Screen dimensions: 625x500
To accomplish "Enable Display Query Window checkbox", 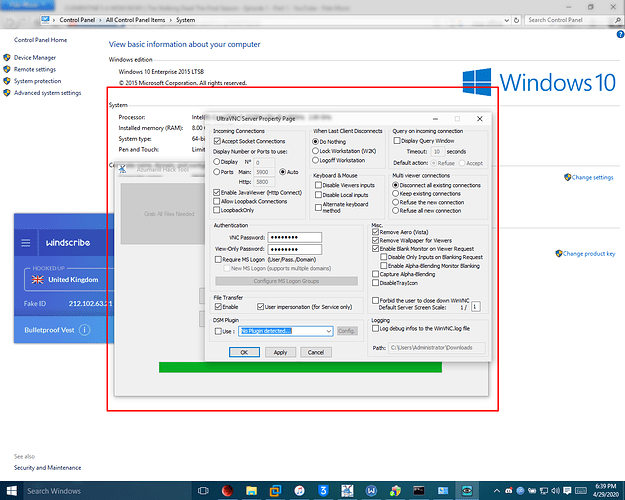I will click(x=397, y=141).
